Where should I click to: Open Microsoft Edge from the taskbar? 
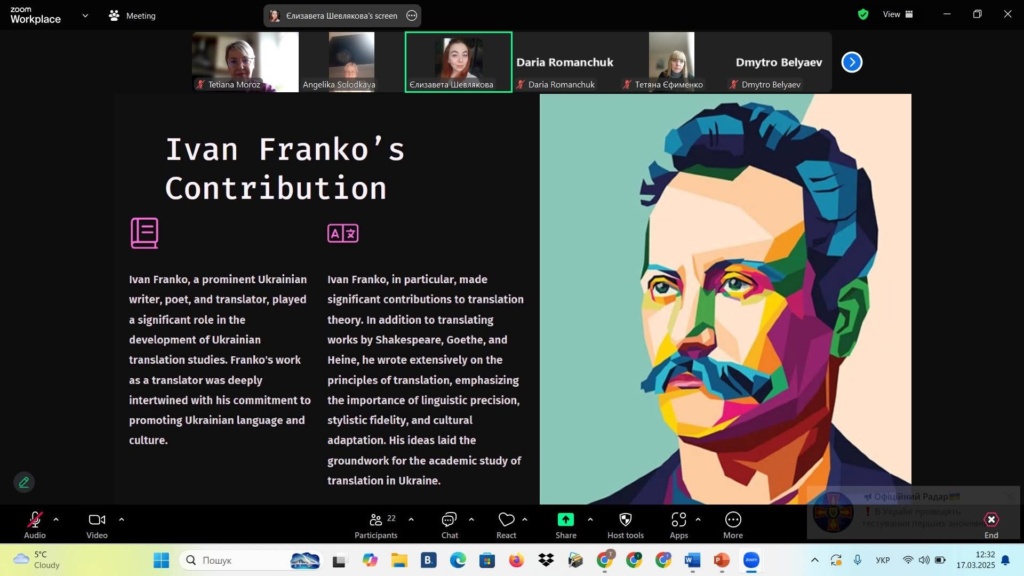[458, 560]
